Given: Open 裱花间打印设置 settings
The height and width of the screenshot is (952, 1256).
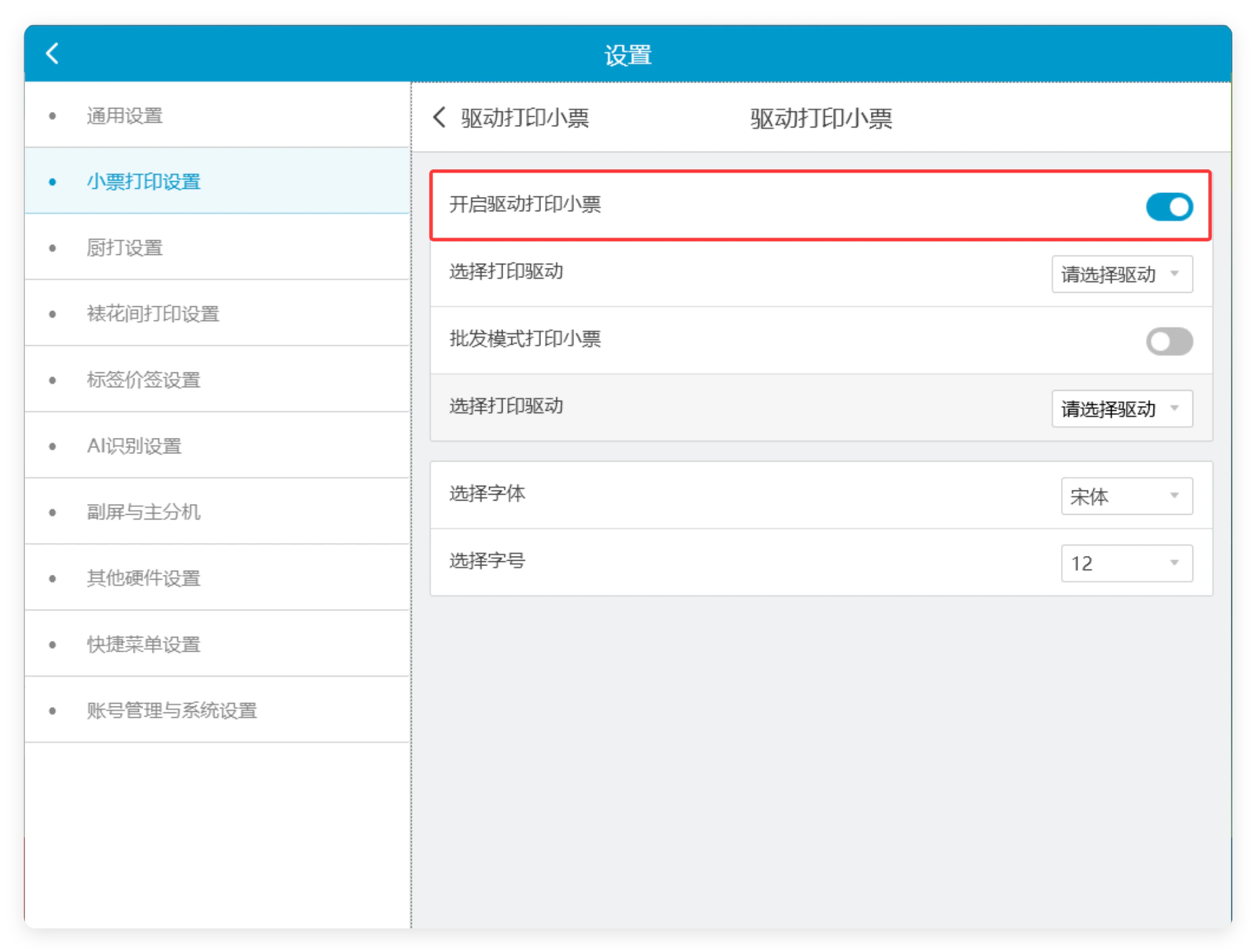Looking at the screenshot, I should 217,313.
